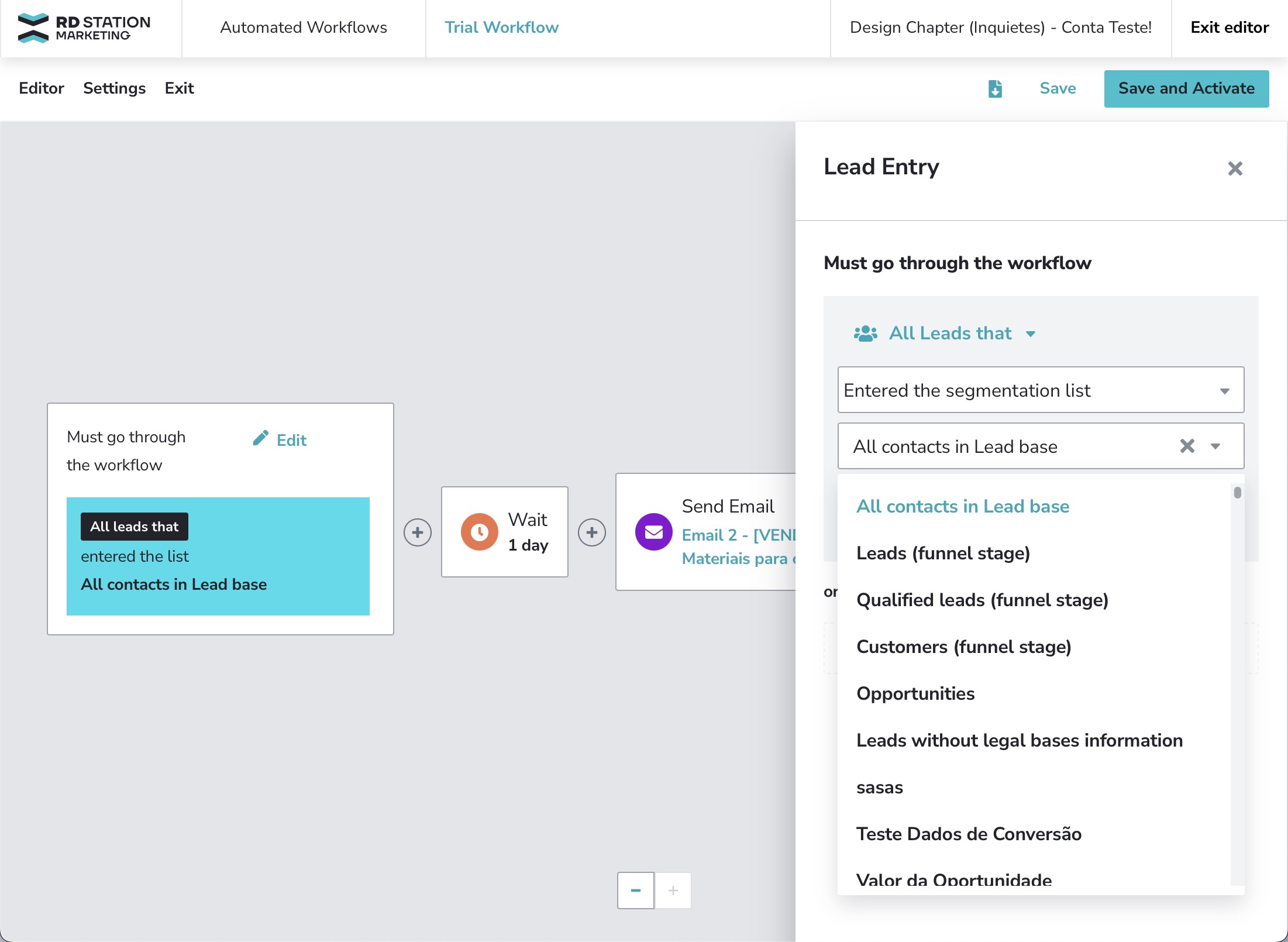
Task: Select Qualified leads (funnel stage) option
Action: pos(982,600)
